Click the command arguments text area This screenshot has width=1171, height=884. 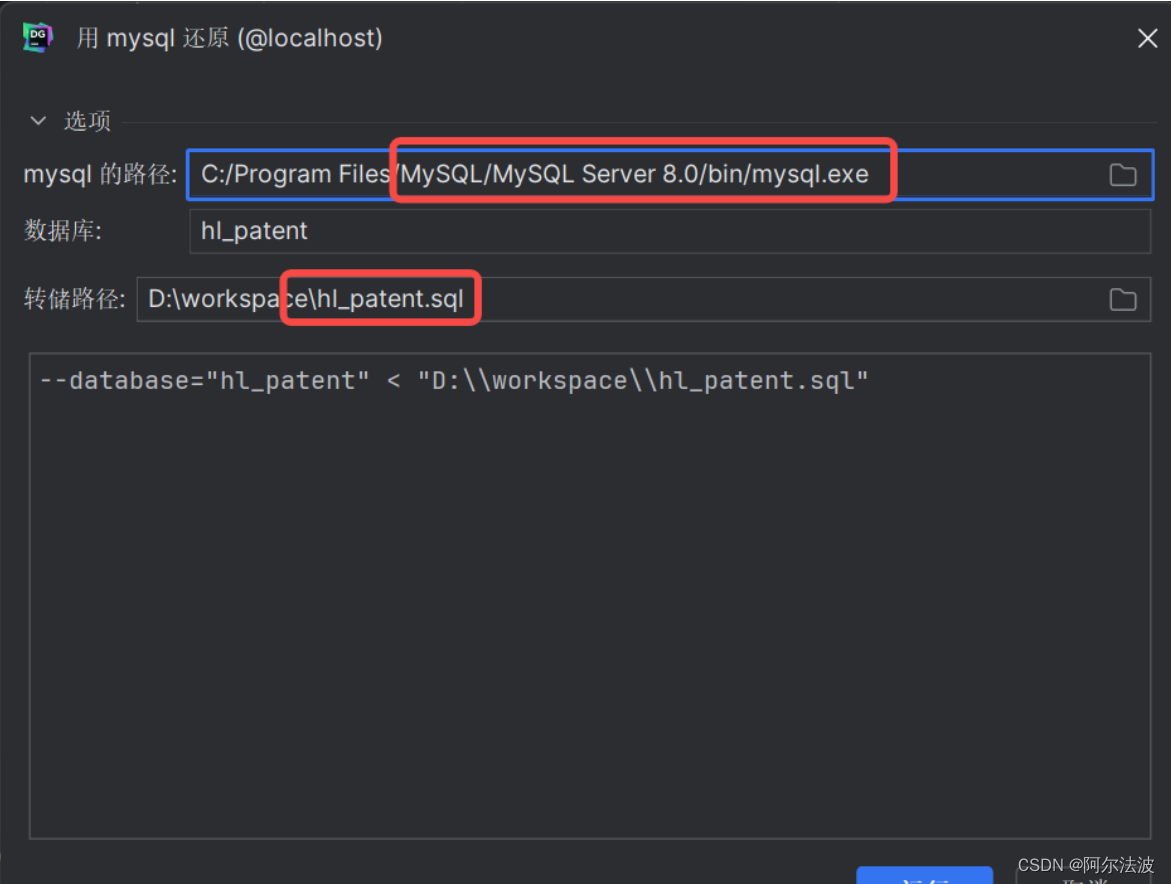point(590,596)
